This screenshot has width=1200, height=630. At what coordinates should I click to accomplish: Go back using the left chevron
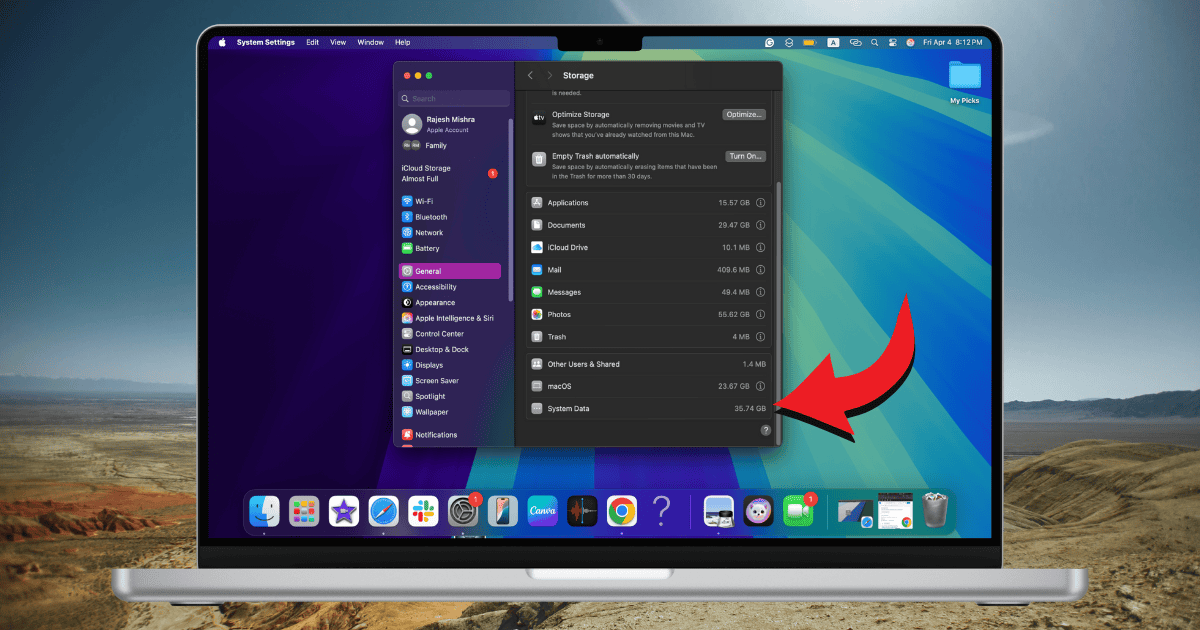pyautogui.click(x=530, y=76)
